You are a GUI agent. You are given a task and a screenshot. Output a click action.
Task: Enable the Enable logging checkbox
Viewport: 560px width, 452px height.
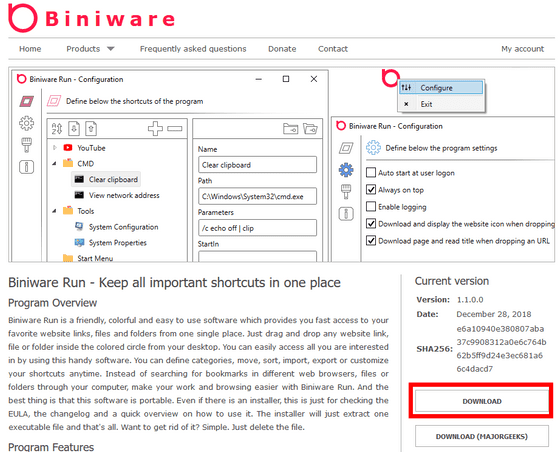click(x=371, y=206)
